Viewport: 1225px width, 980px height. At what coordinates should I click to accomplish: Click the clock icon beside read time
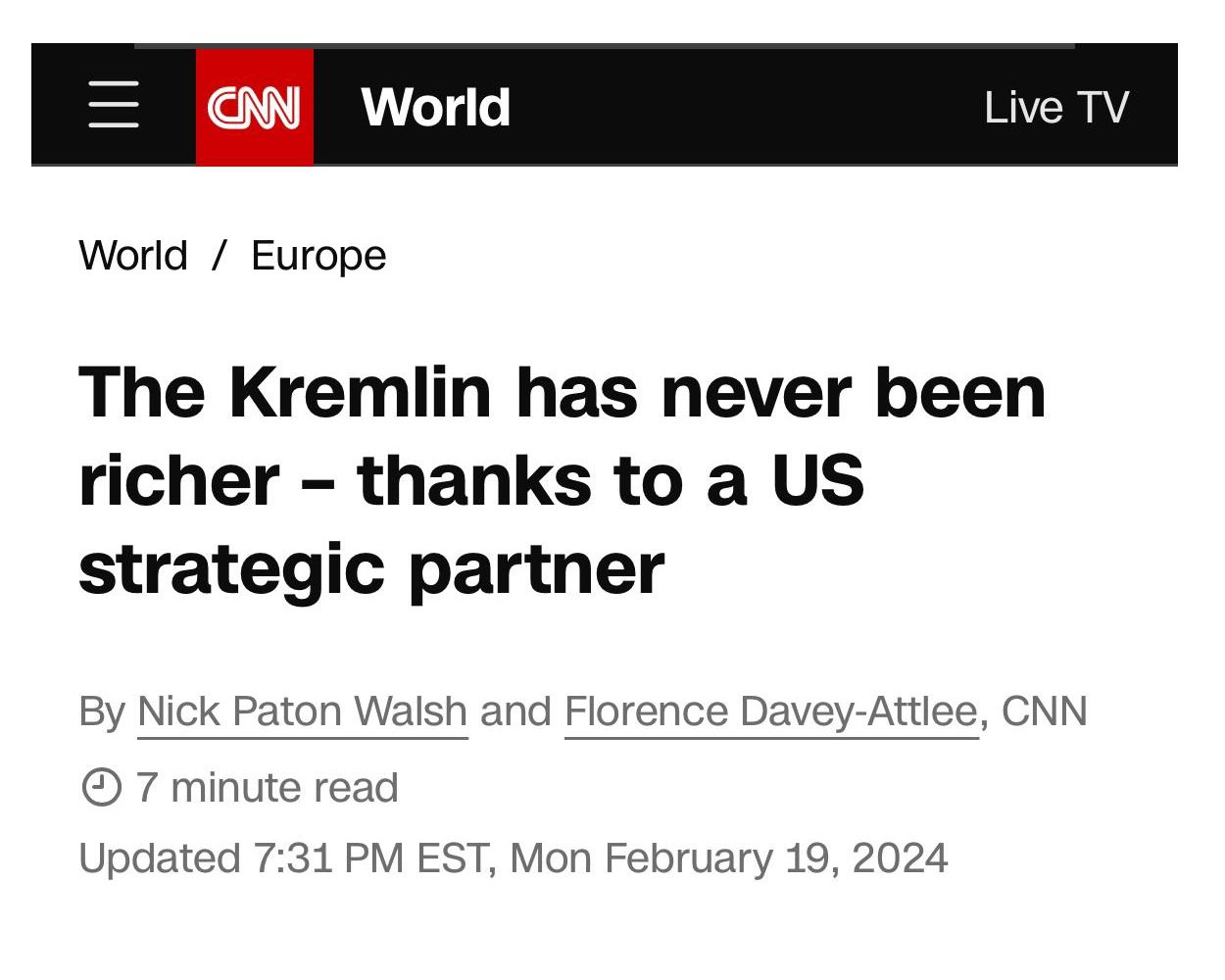click(100, 787)
